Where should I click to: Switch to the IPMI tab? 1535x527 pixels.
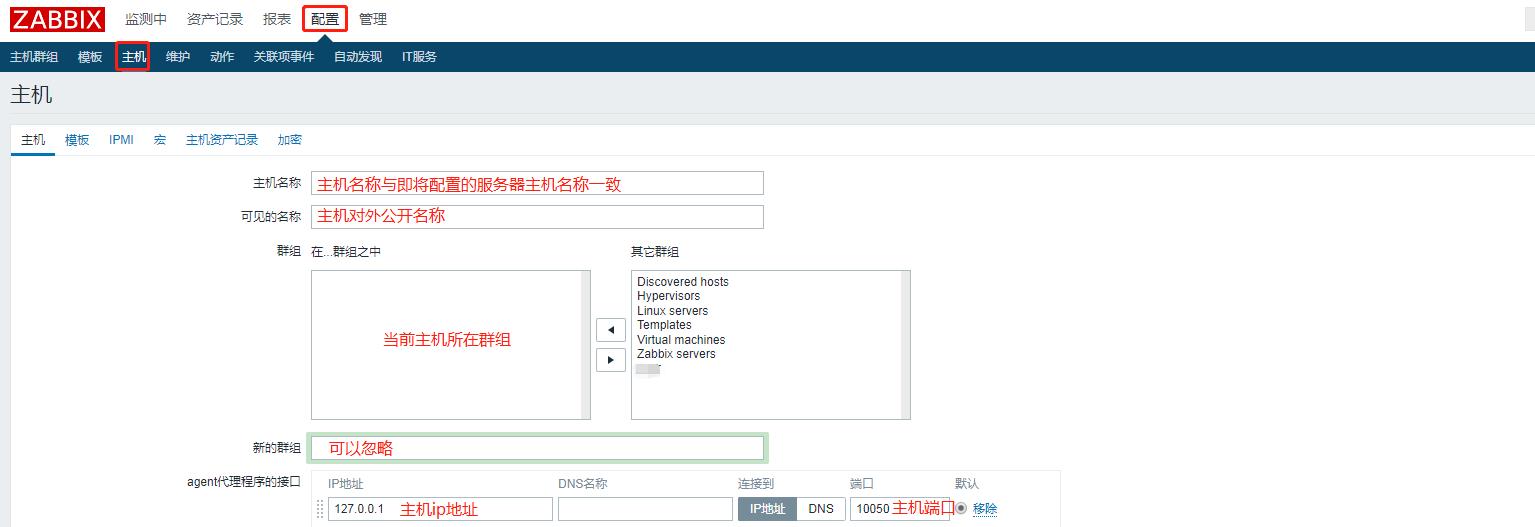coord(121,140)
